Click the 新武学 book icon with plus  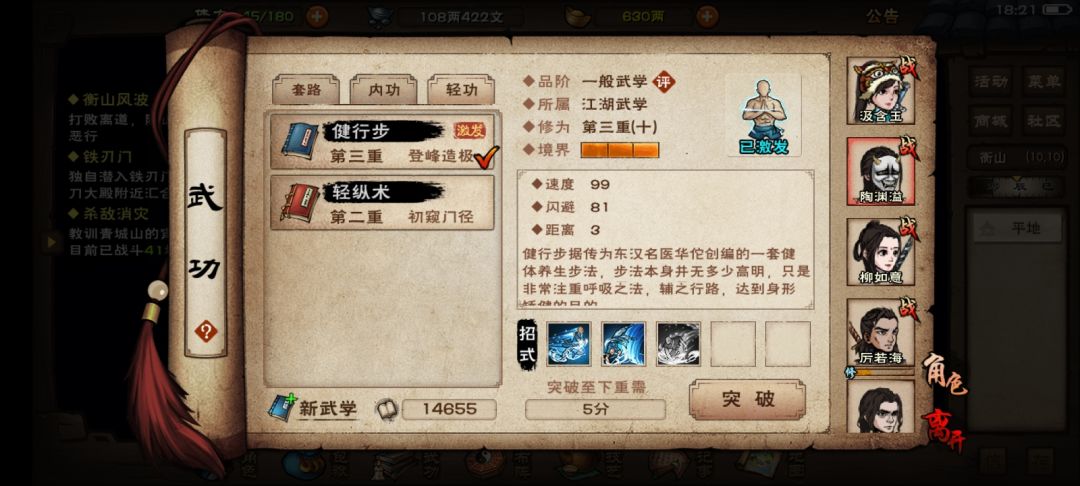coord(281,408)
